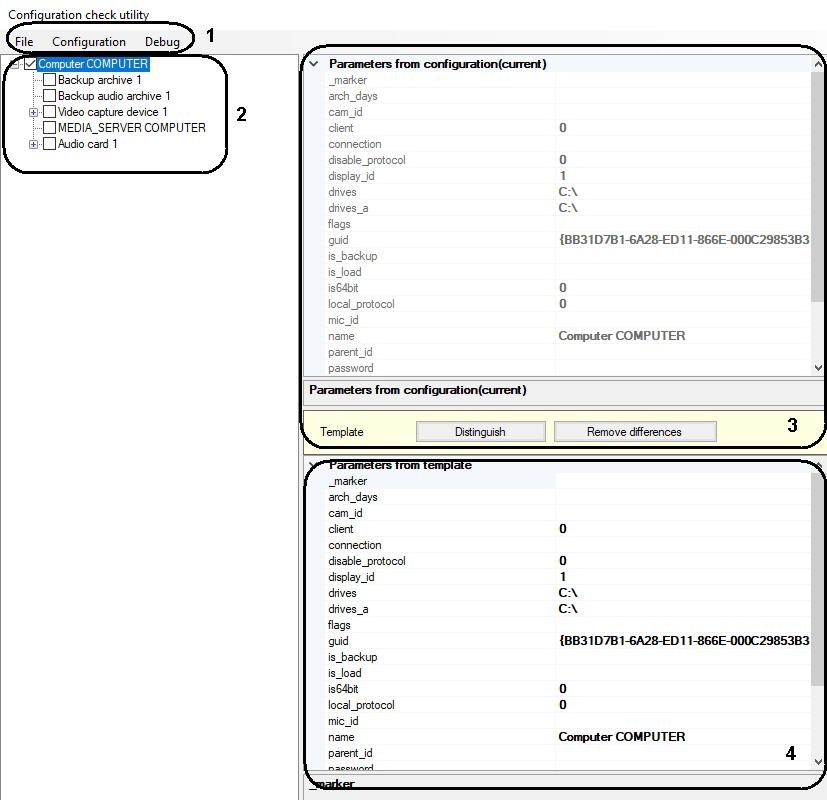Select drives row in template parameters

click(x=568, y=593)
